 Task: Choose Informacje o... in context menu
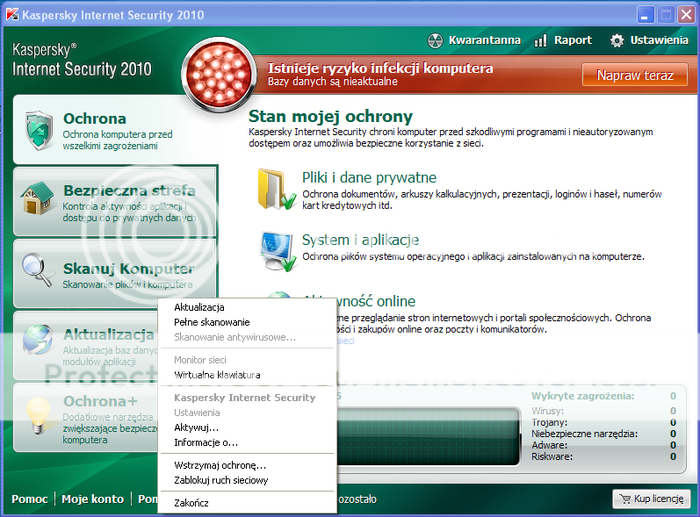(x=247, y=443)
